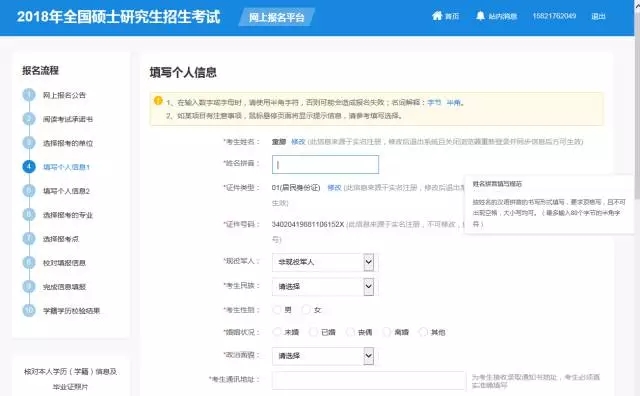Open the 网上报名平台 tab label
This screenshot has height=396, width=640.
pos(277,17)
